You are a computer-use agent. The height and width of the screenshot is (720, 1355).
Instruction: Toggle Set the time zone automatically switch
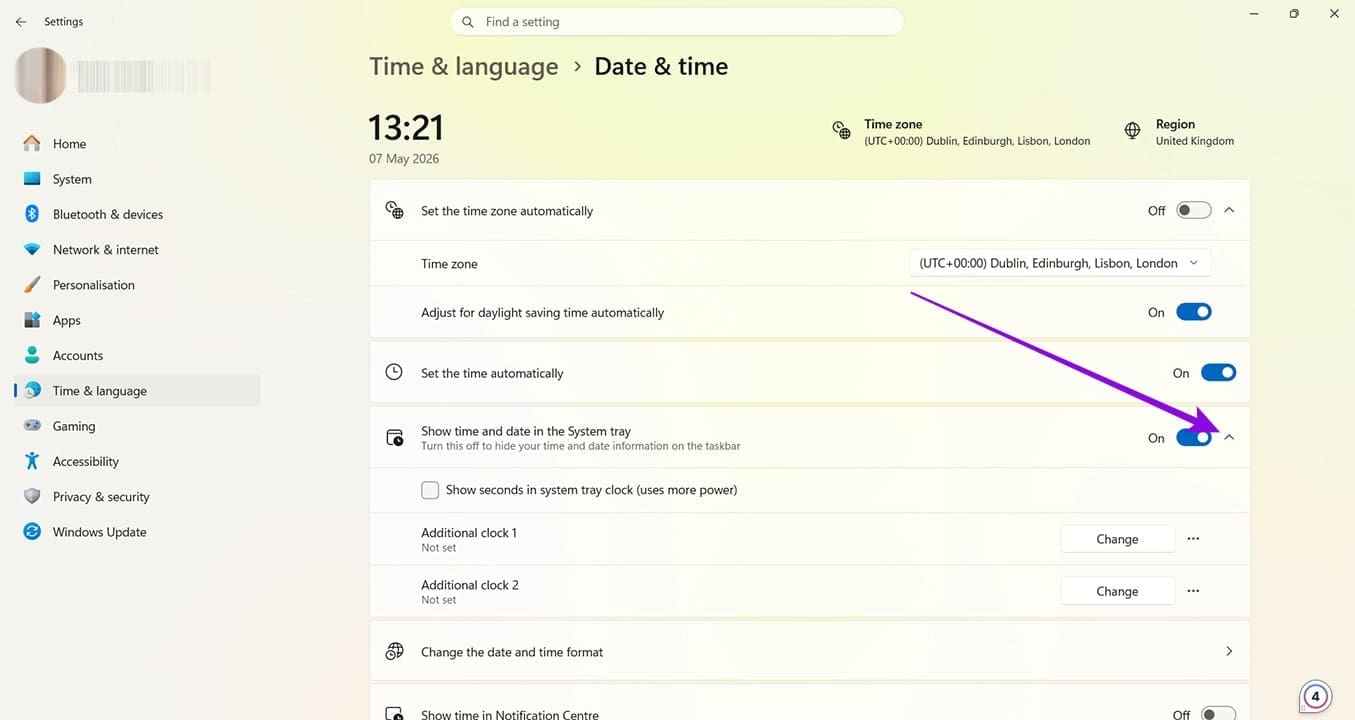click(1194, 210)
